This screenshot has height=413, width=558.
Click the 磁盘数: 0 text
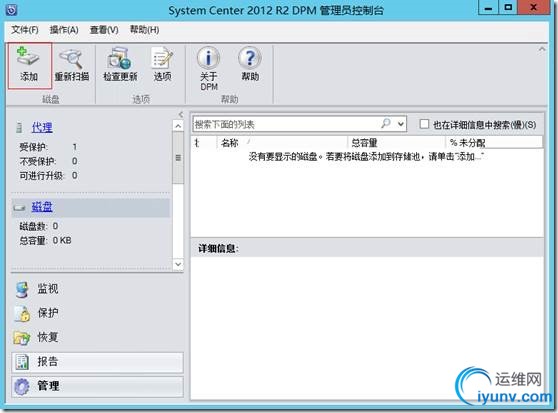point(39,226)
